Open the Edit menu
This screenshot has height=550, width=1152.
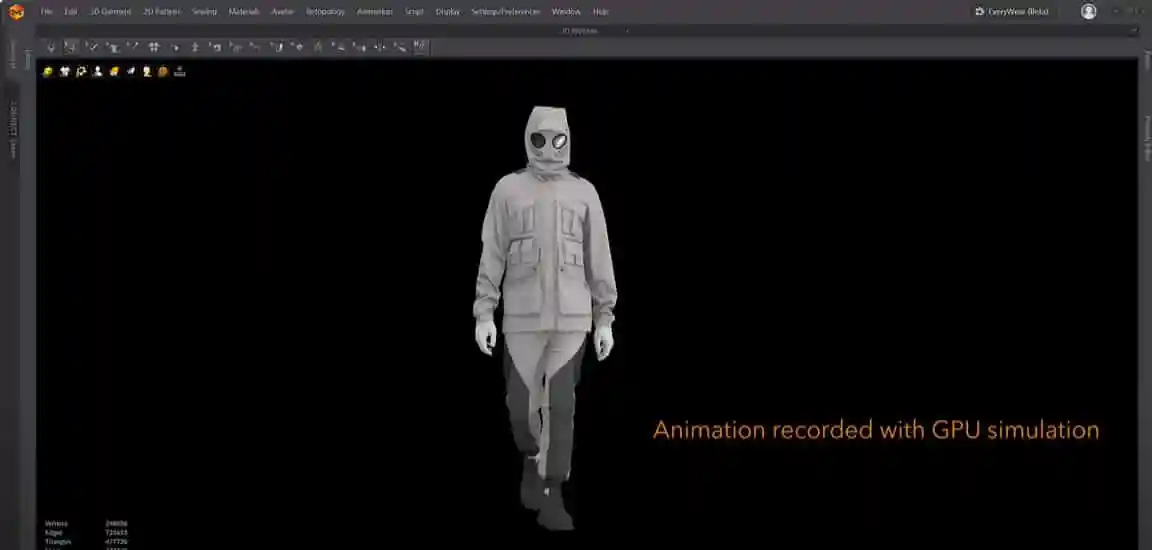click(x=71, y=12)
